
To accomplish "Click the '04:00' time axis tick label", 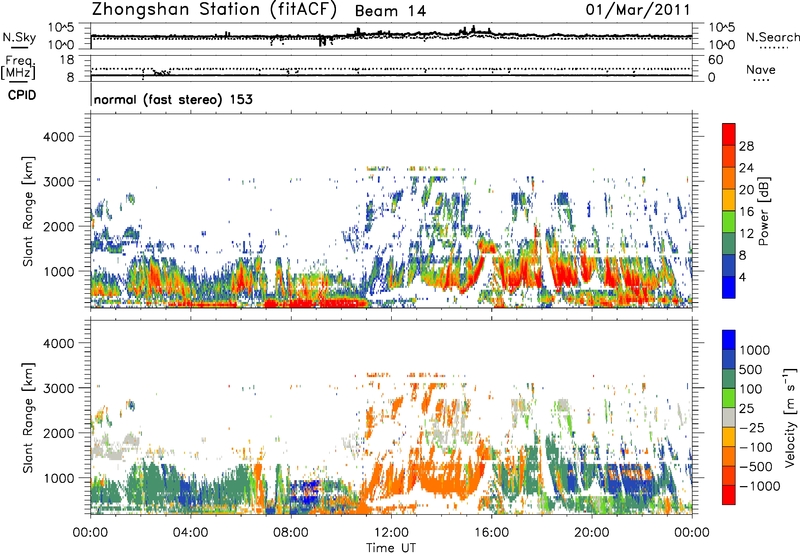I will coord(190,533).
